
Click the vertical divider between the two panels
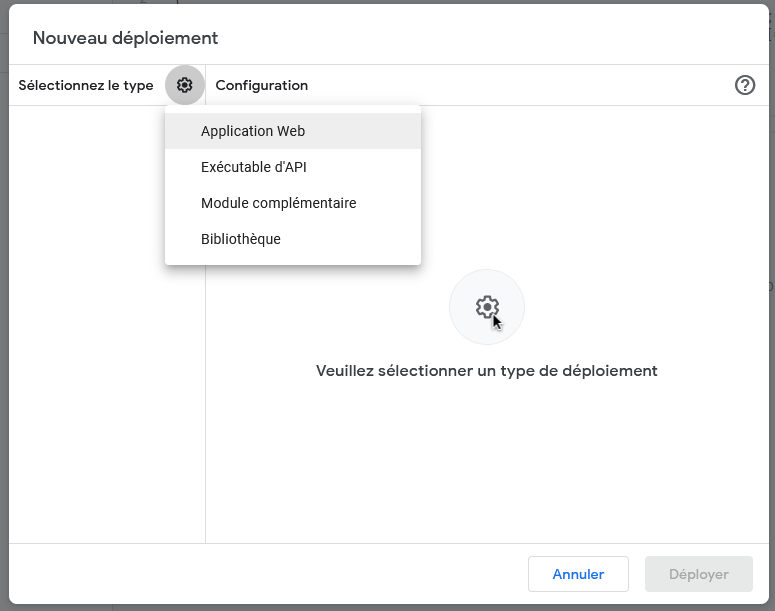pos(205,400)
